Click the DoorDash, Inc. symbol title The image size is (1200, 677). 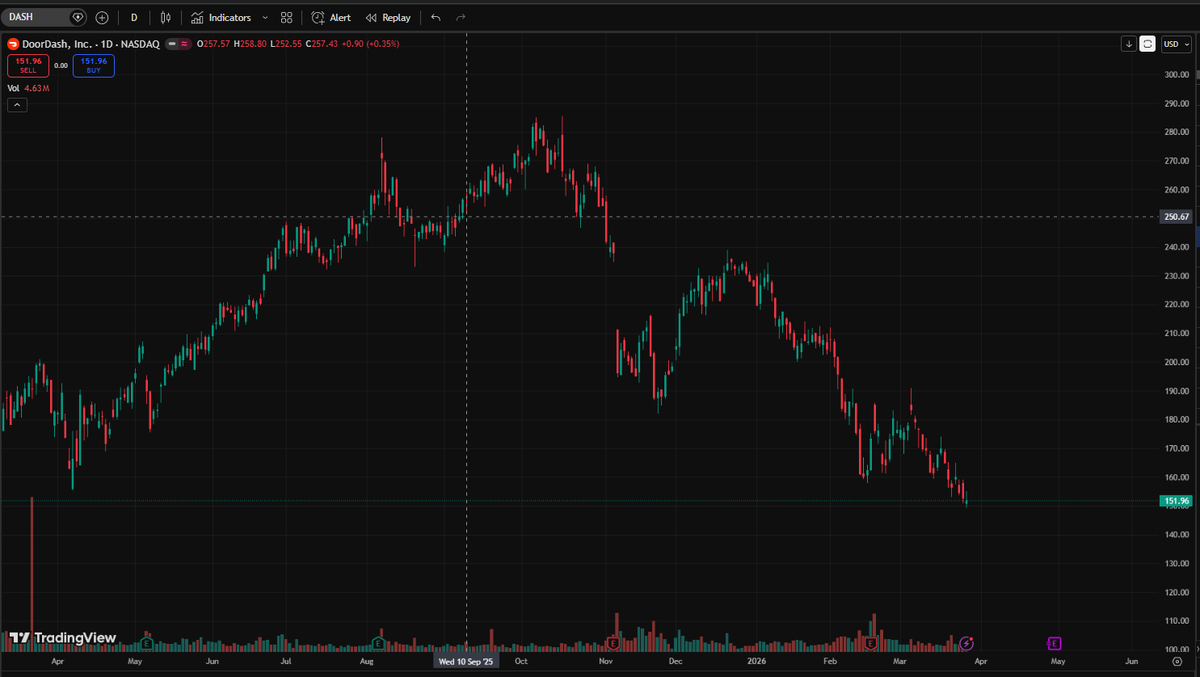(x=91, y=44)
